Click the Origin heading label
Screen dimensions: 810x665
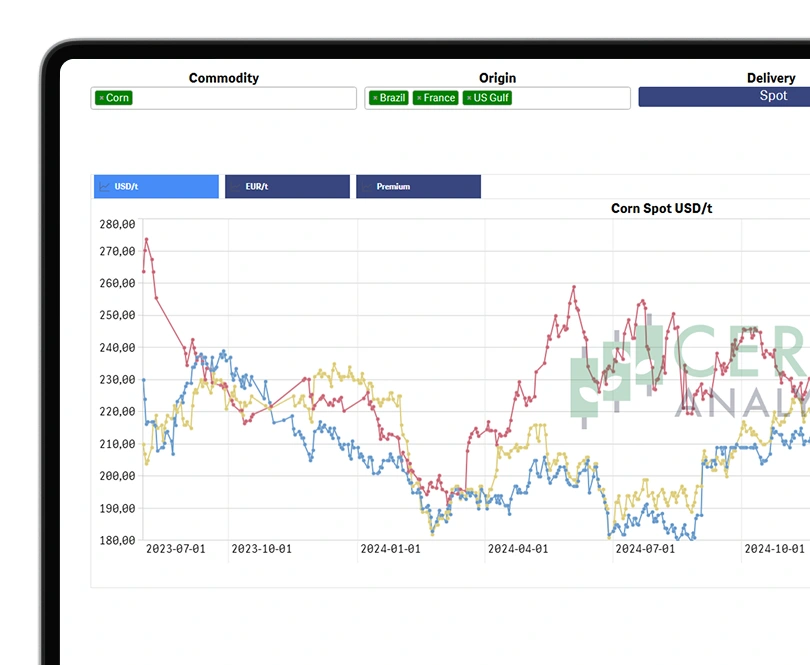tap(497, 78)
